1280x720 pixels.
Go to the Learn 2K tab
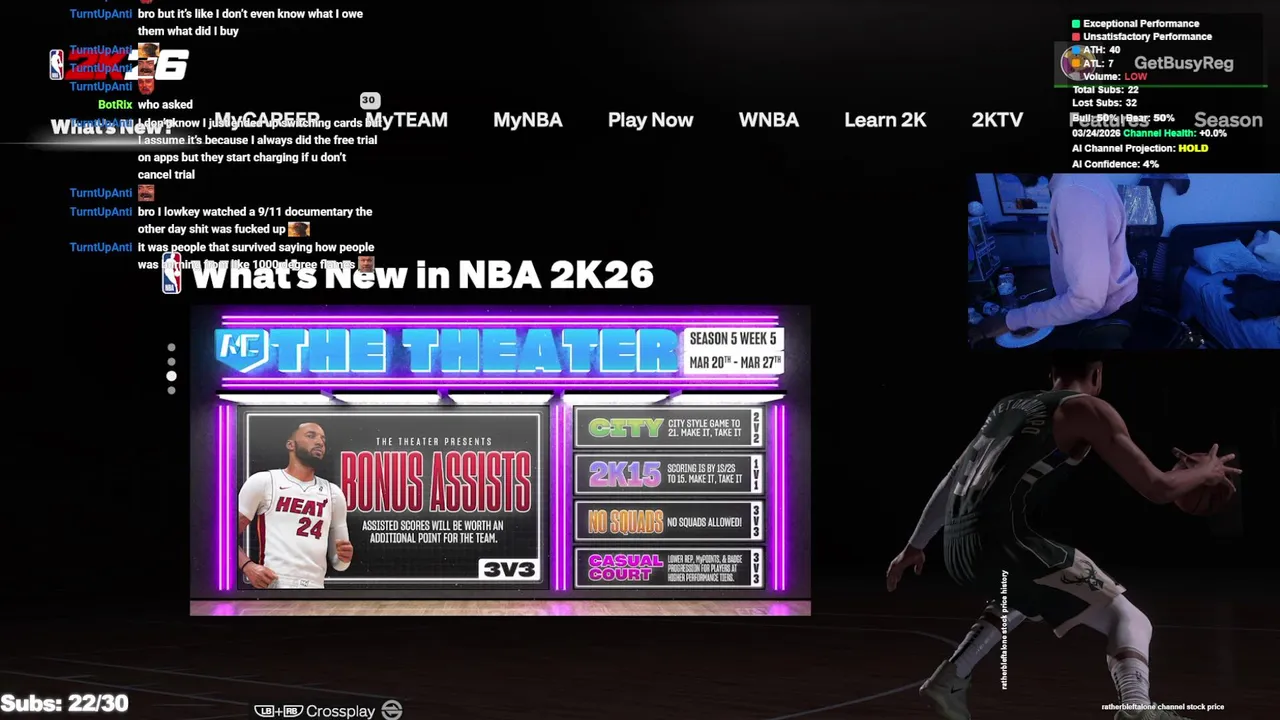point(885,120)
